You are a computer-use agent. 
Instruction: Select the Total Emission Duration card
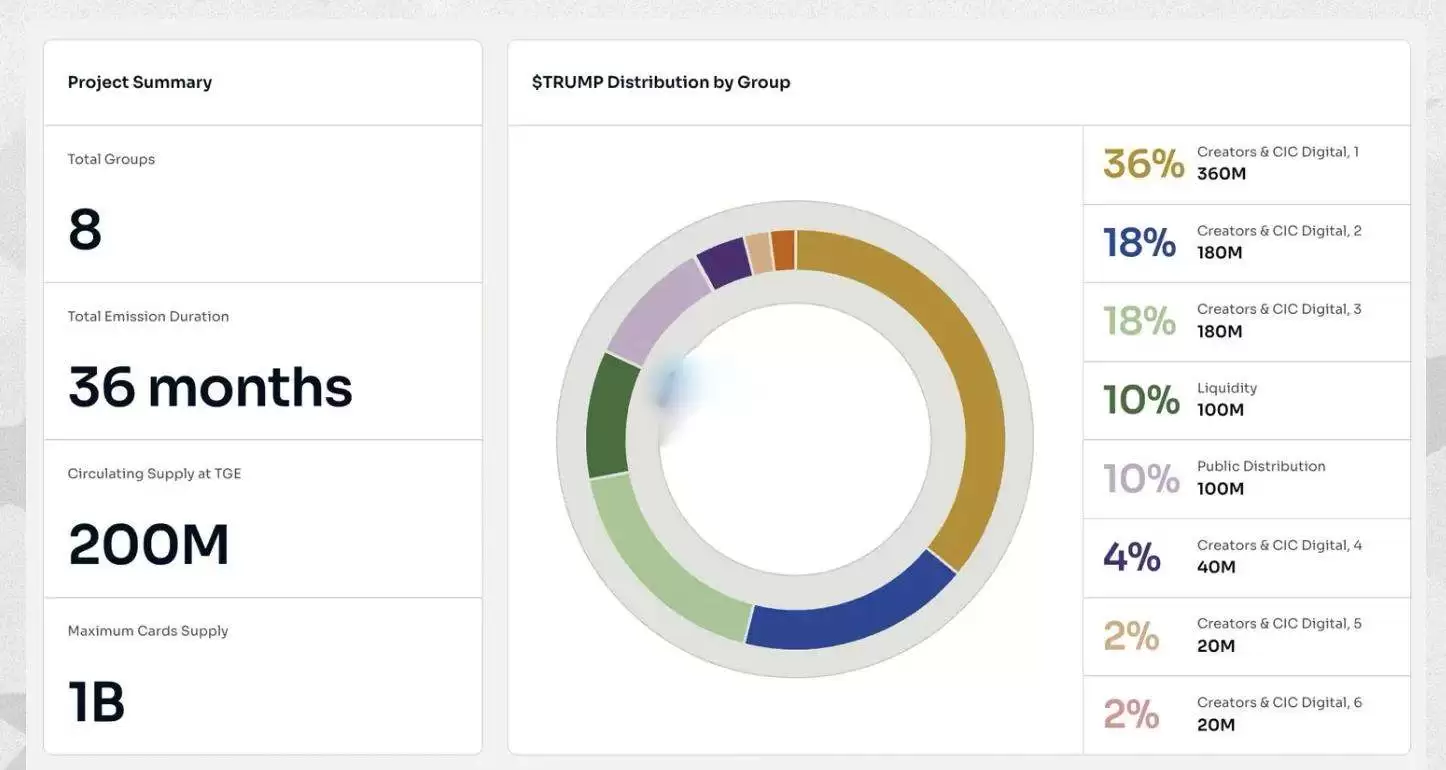coord(263,361)
